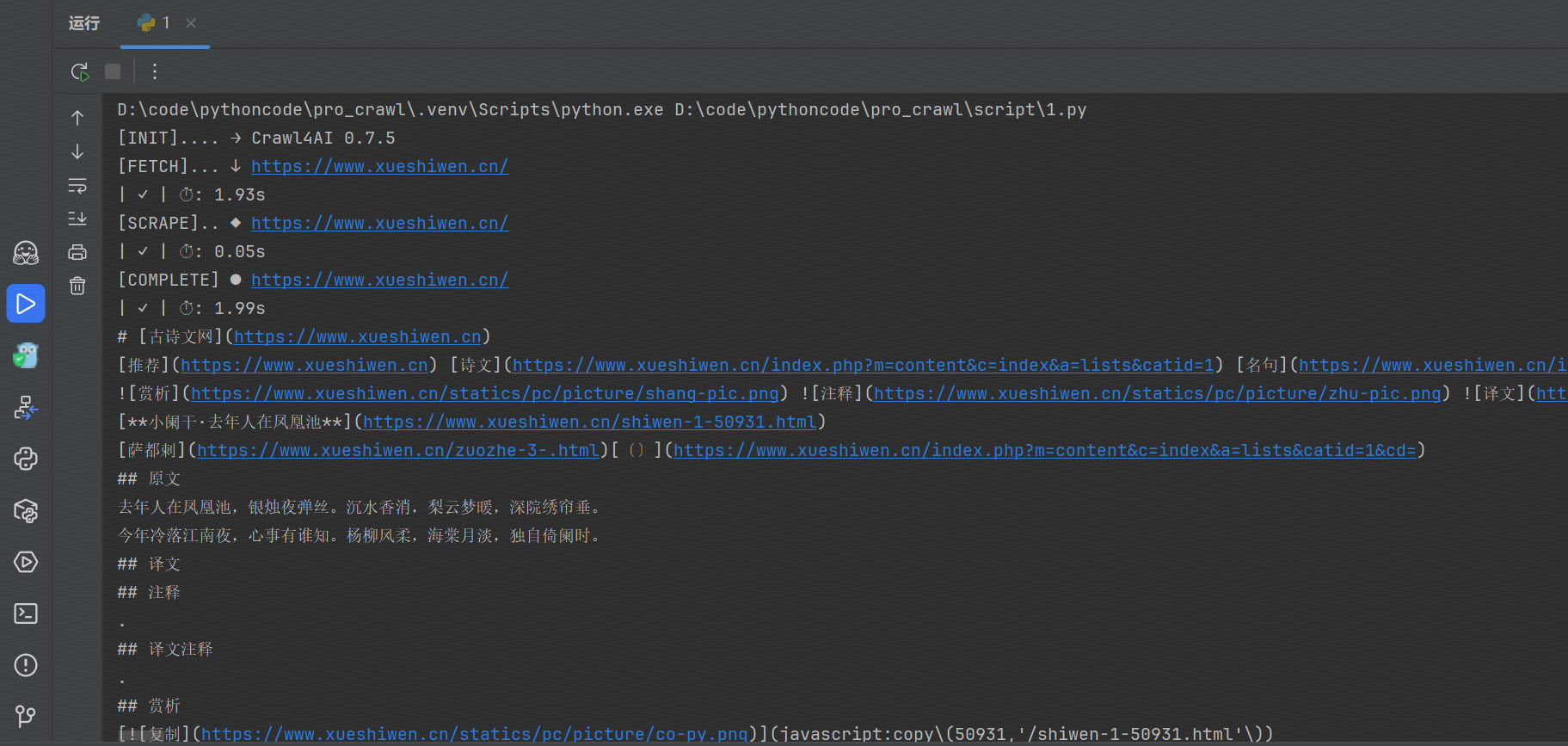The width and height of the screenshot is (1568, 746).
Task: Open the Run tool window icon
Action: 26,304
